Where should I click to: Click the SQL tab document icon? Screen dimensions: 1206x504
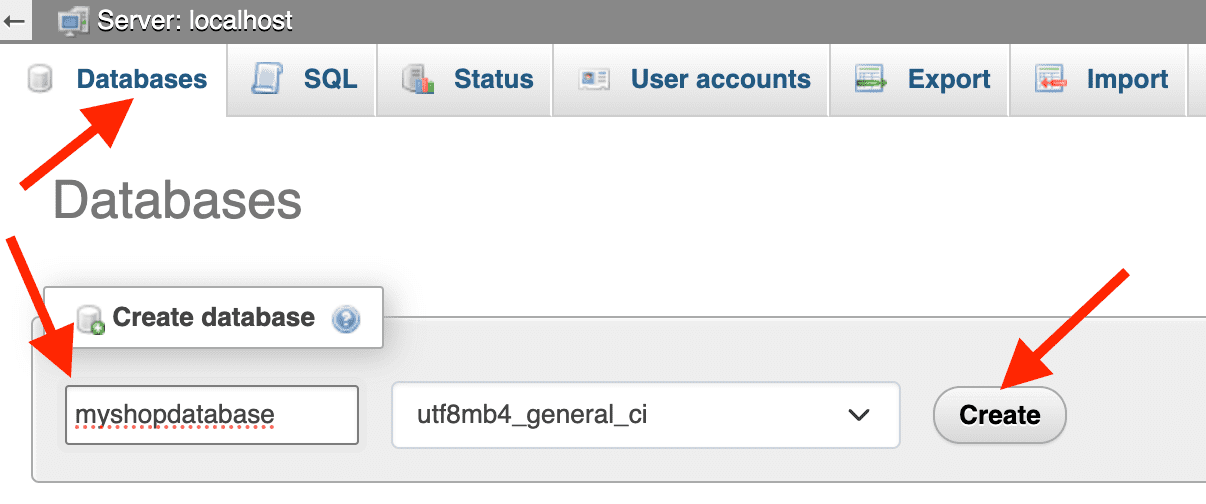[x=265, y=79]
